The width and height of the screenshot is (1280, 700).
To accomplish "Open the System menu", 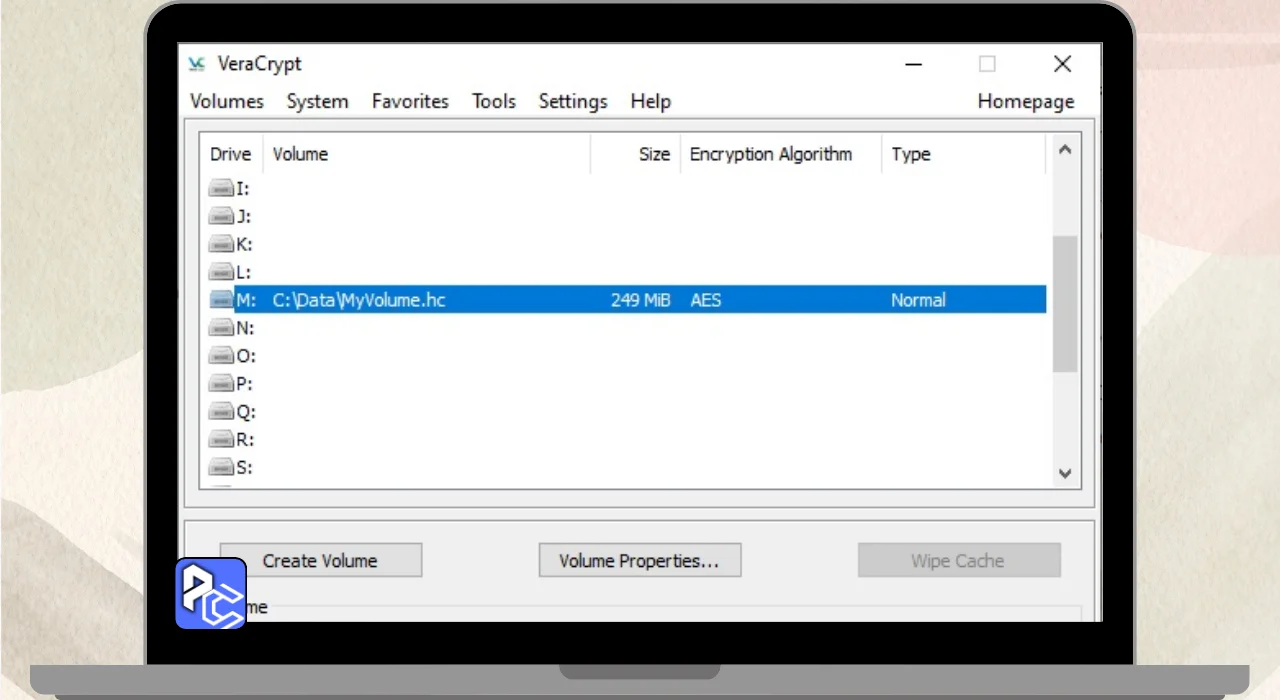I will click(x=317, y=101).
